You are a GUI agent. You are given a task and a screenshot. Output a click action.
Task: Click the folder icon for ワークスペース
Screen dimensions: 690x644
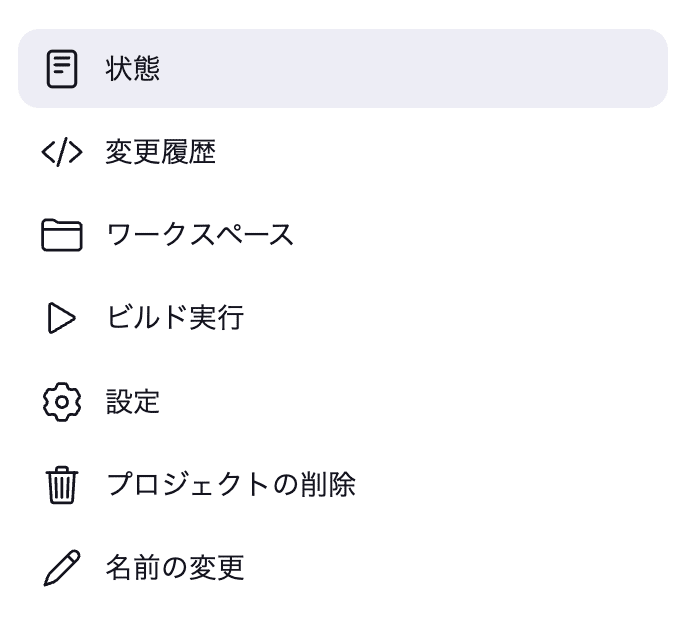coord(62,235)
